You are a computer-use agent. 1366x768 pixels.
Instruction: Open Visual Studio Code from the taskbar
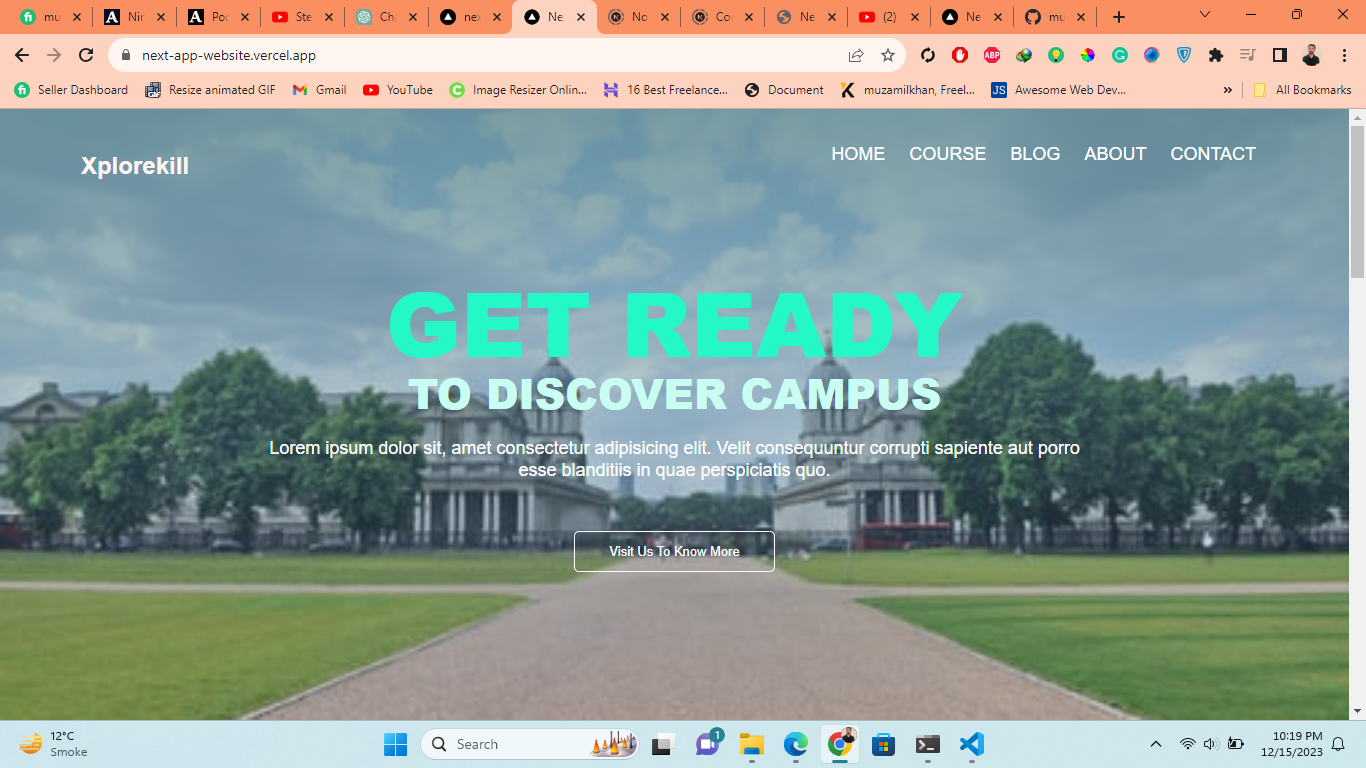(971, 744)
